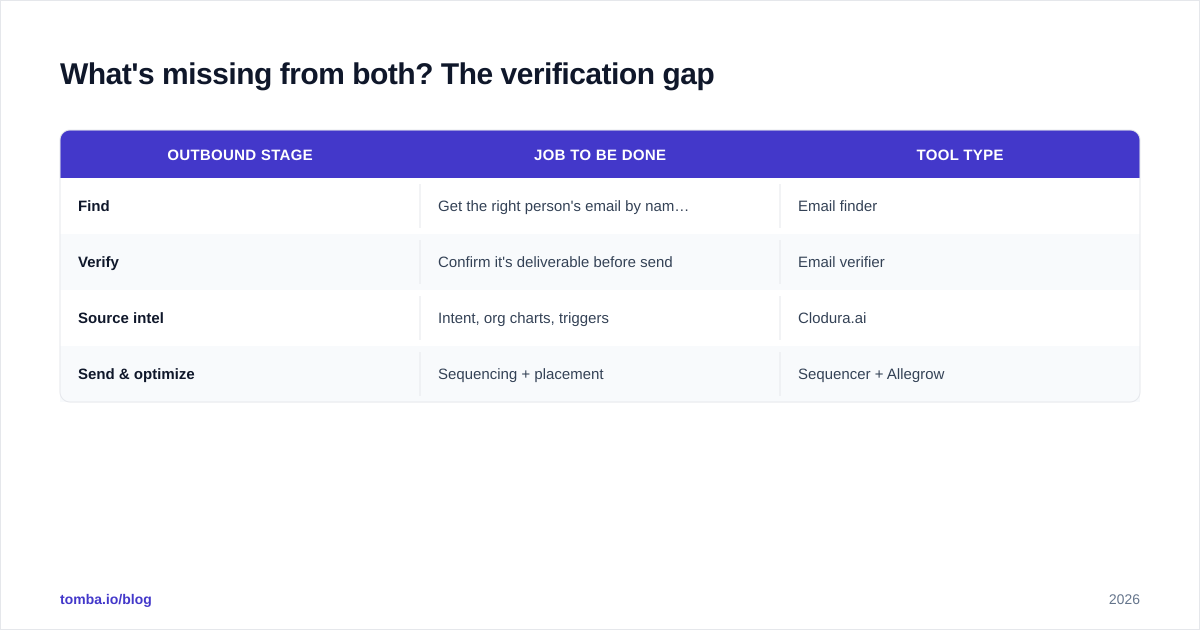Viewport: 1200px width, 630px height.
Task: Select the TOOL TYPE column header
Action: 960,155
